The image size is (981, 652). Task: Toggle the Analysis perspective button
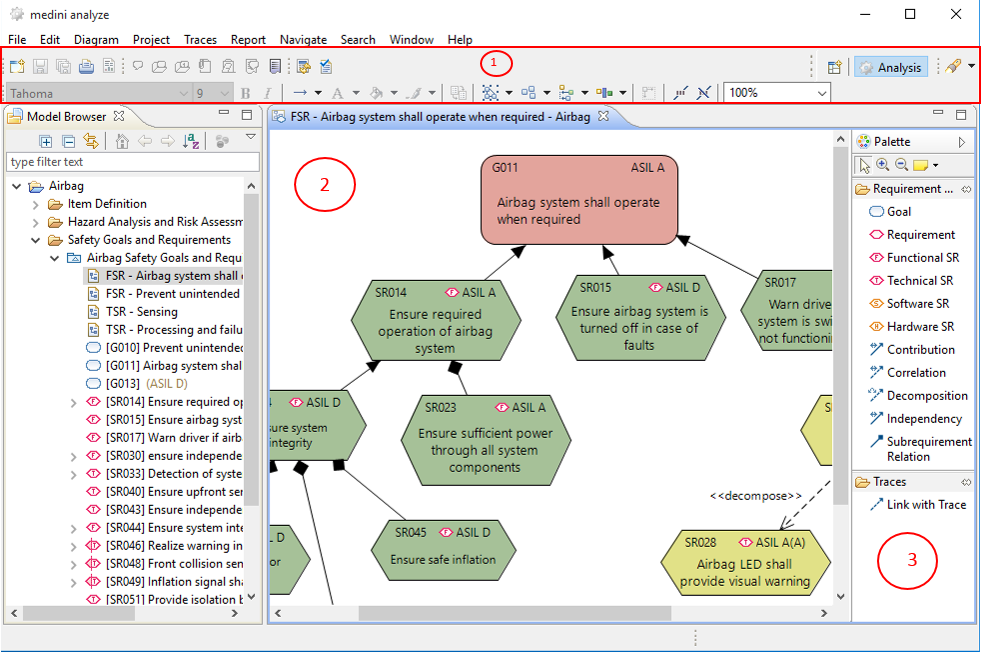890,67
